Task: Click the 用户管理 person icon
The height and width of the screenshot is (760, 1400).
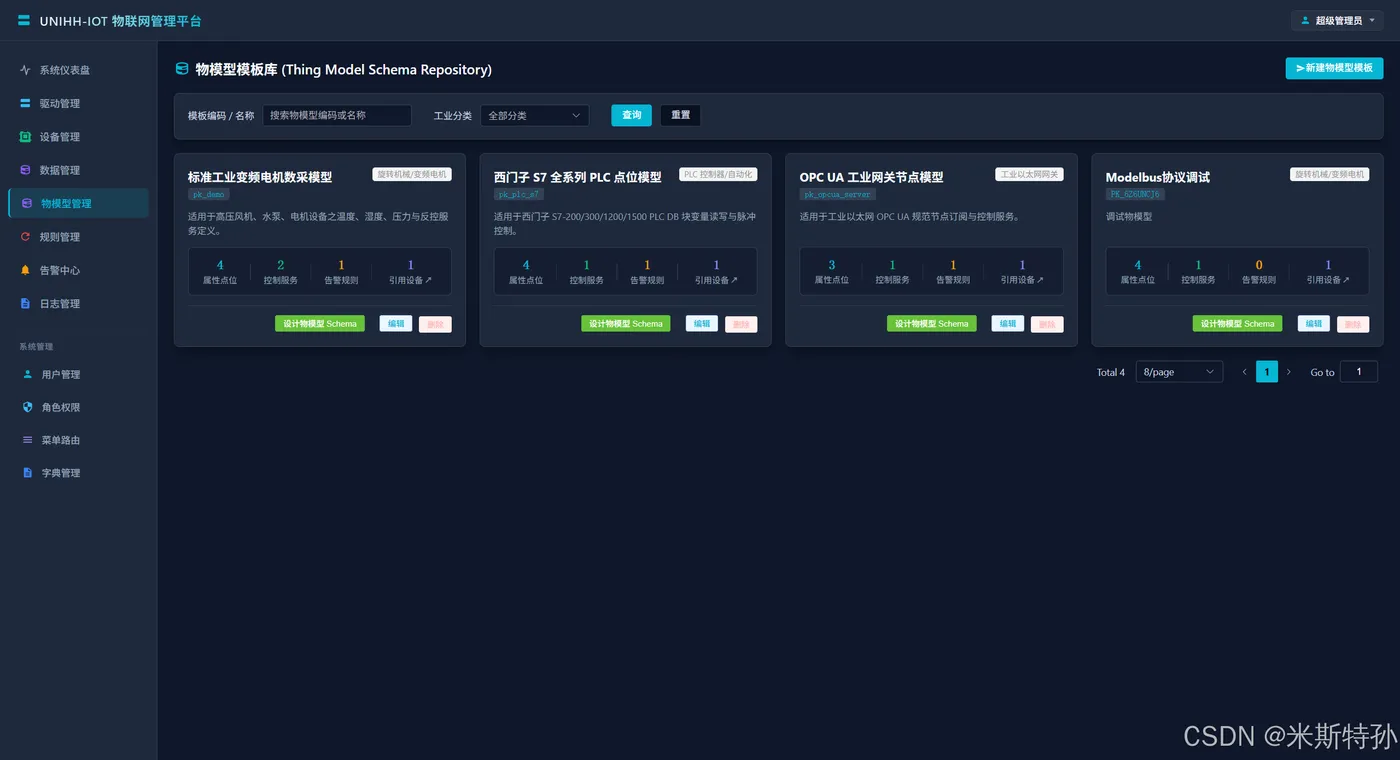Action: point(27,374)
